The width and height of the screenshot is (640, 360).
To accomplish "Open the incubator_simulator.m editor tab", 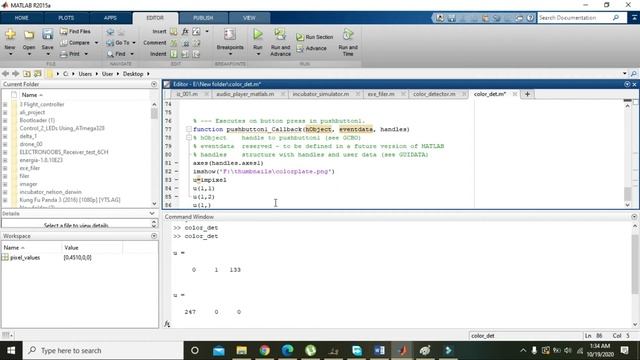I will (320, 94).
